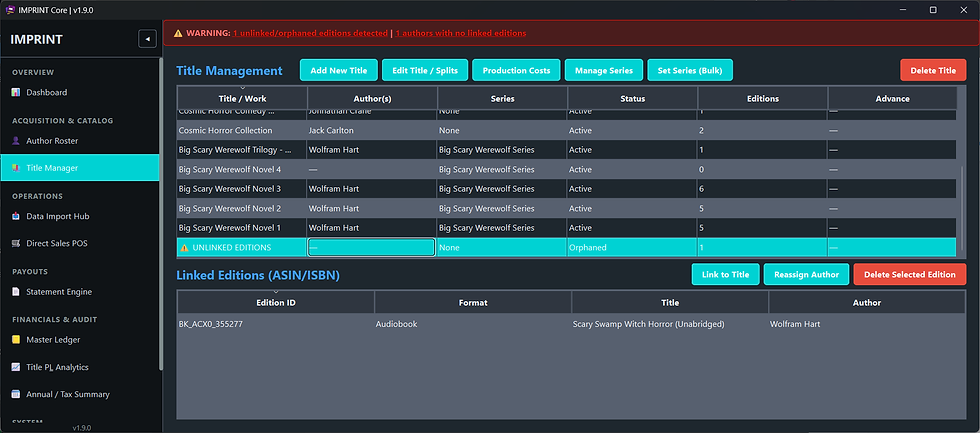
Task: Click the Orphaned status cell
Action: pyautogui.click(x=632, y=247)
